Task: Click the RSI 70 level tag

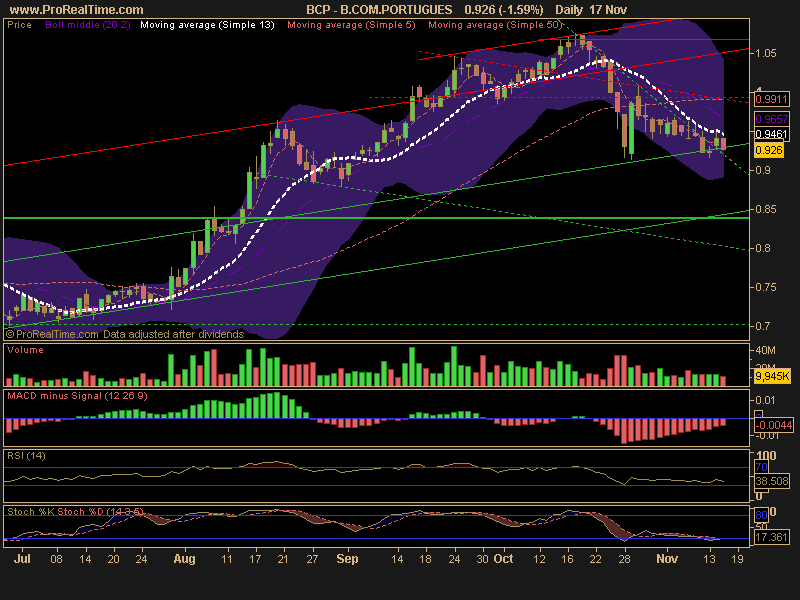Action: (761, 467)
